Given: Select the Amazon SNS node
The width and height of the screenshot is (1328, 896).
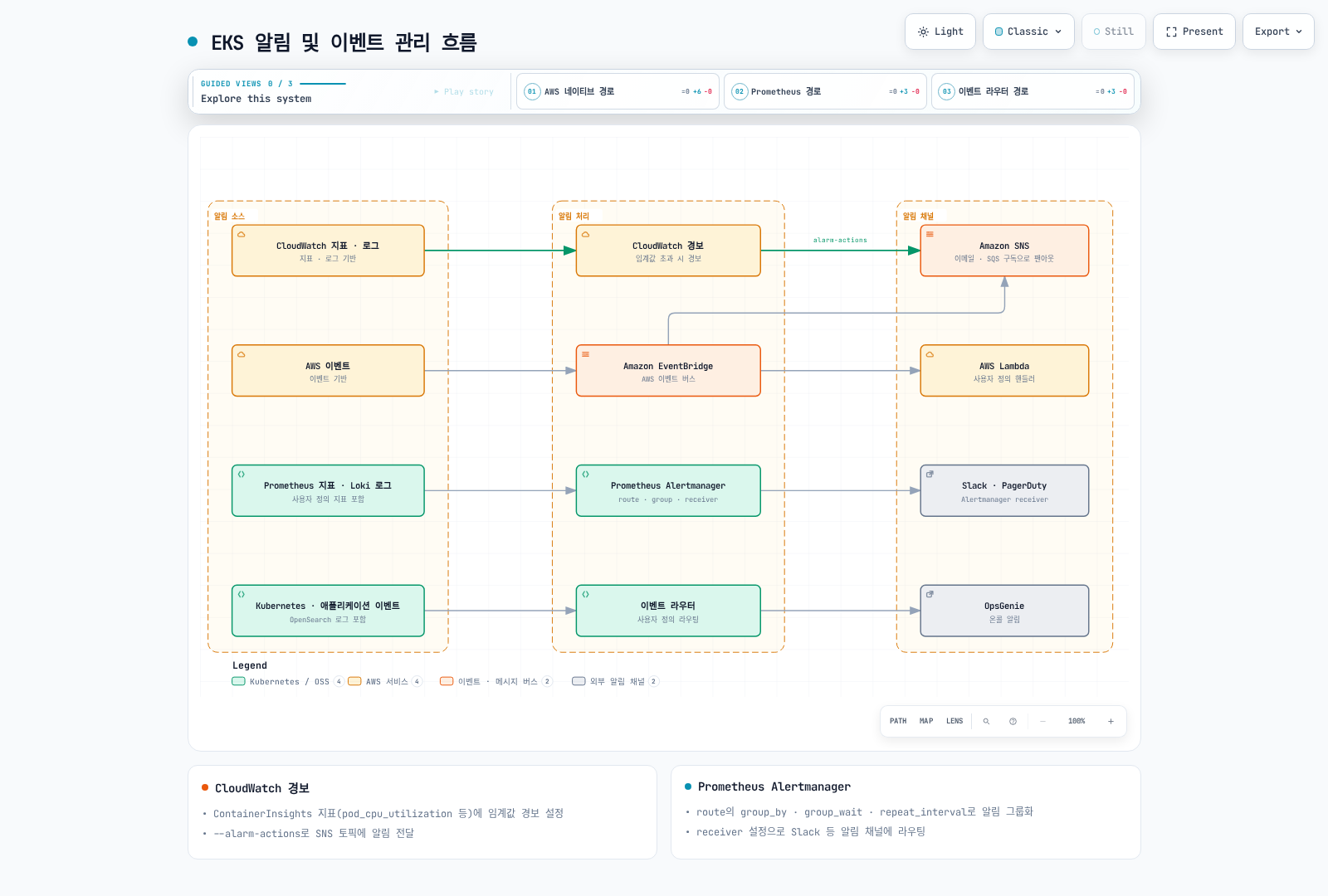Looking at the screenshot, I should pyautogui.click(x=1004, y=251).
